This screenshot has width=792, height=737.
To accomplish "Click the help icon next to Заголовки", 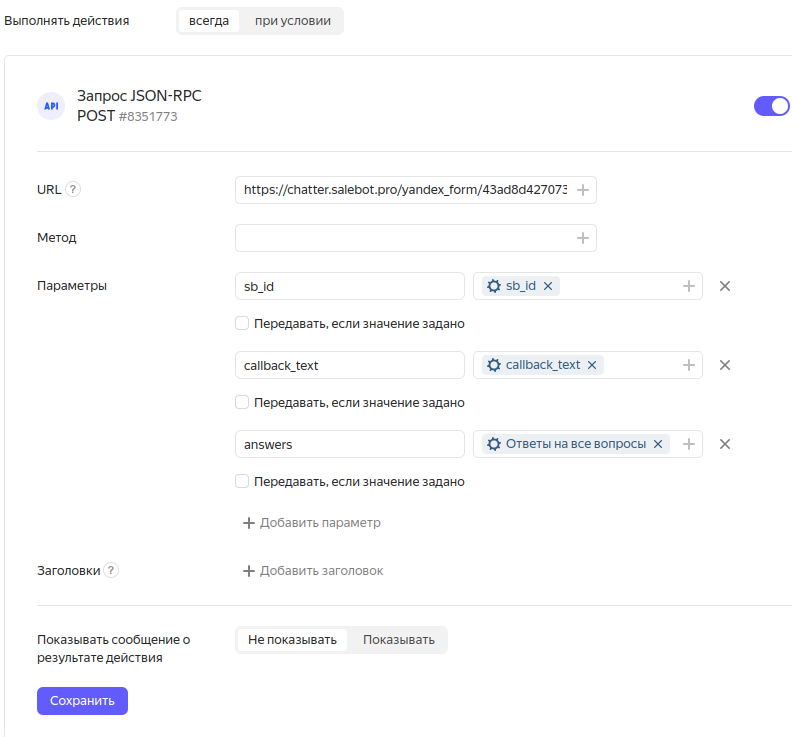I will coord(111,570).
